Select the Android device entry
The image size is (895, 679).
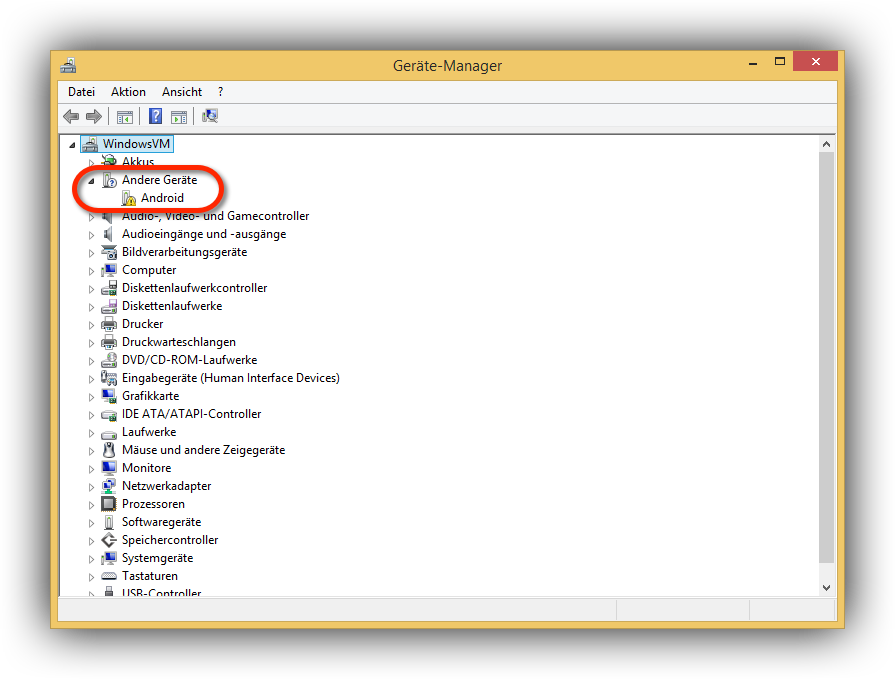click(x=162, y=198)
